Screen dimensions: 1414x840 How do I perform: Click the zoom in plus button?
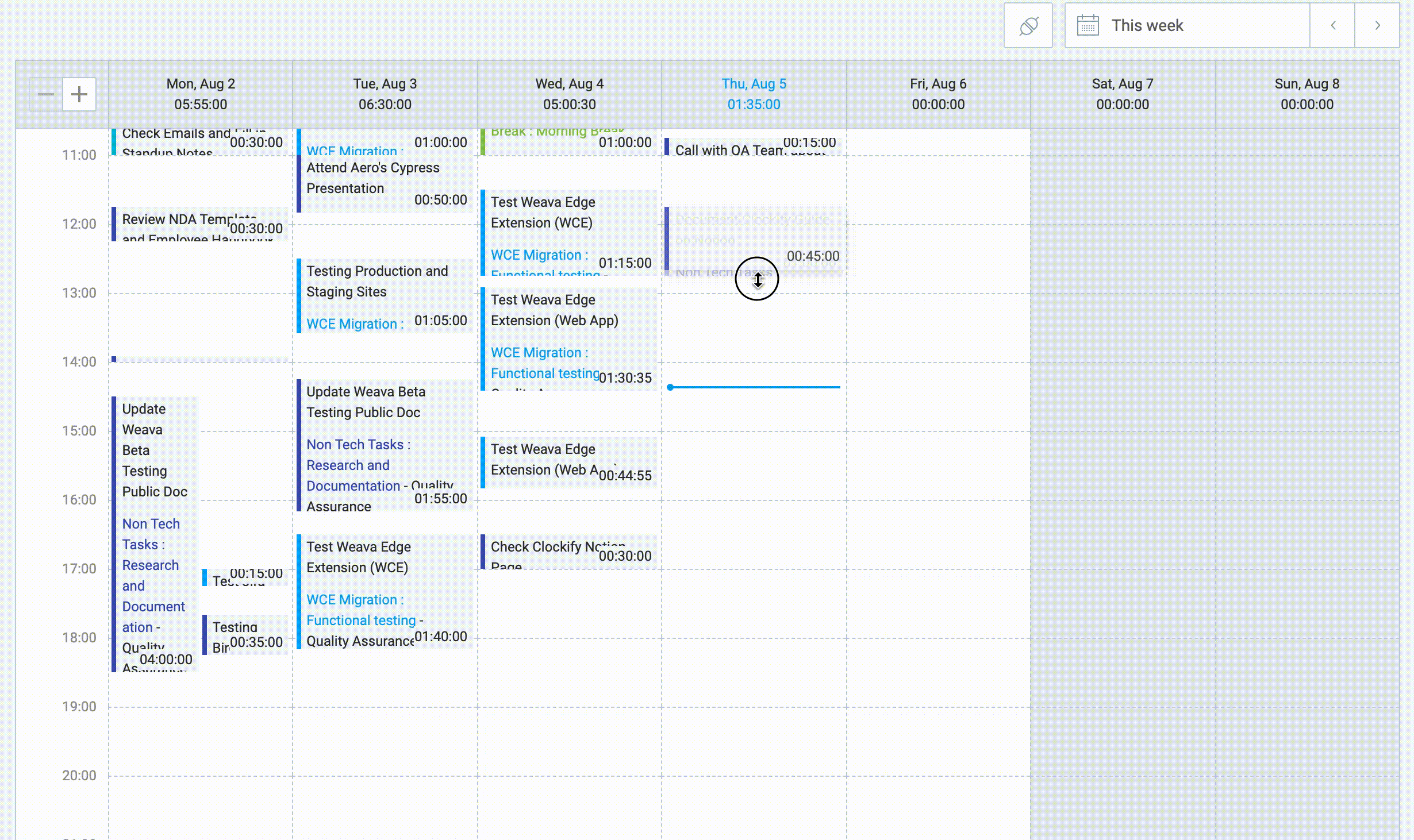[x=79, y=95]
